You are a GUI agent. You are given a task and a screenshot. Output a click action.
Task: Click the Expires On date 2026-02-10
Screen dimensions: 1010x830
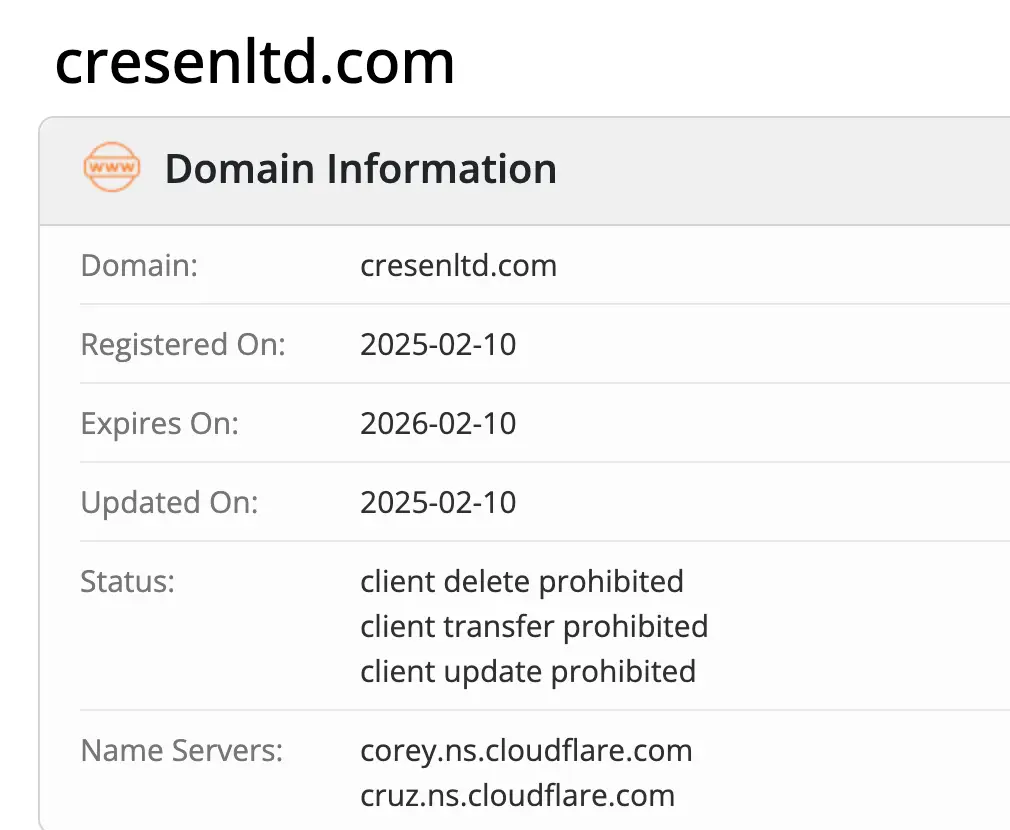438,423
